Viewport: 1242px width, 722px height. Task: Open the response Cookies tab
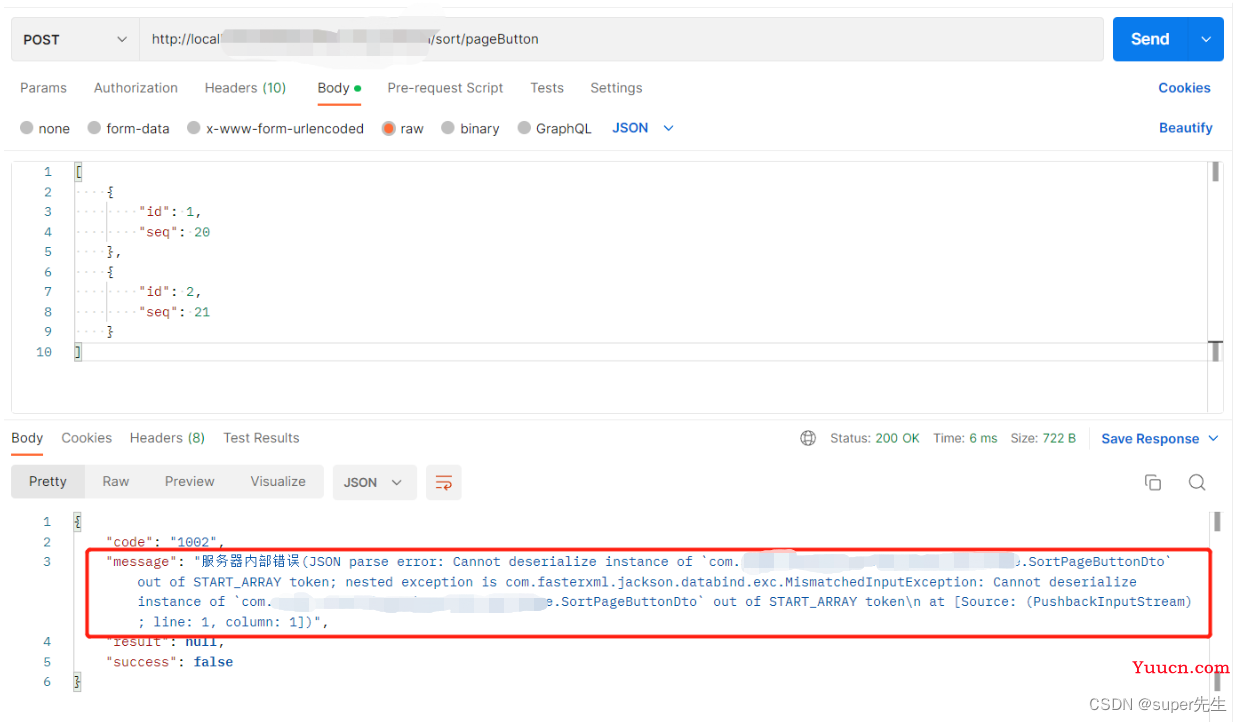pos(87,438)
